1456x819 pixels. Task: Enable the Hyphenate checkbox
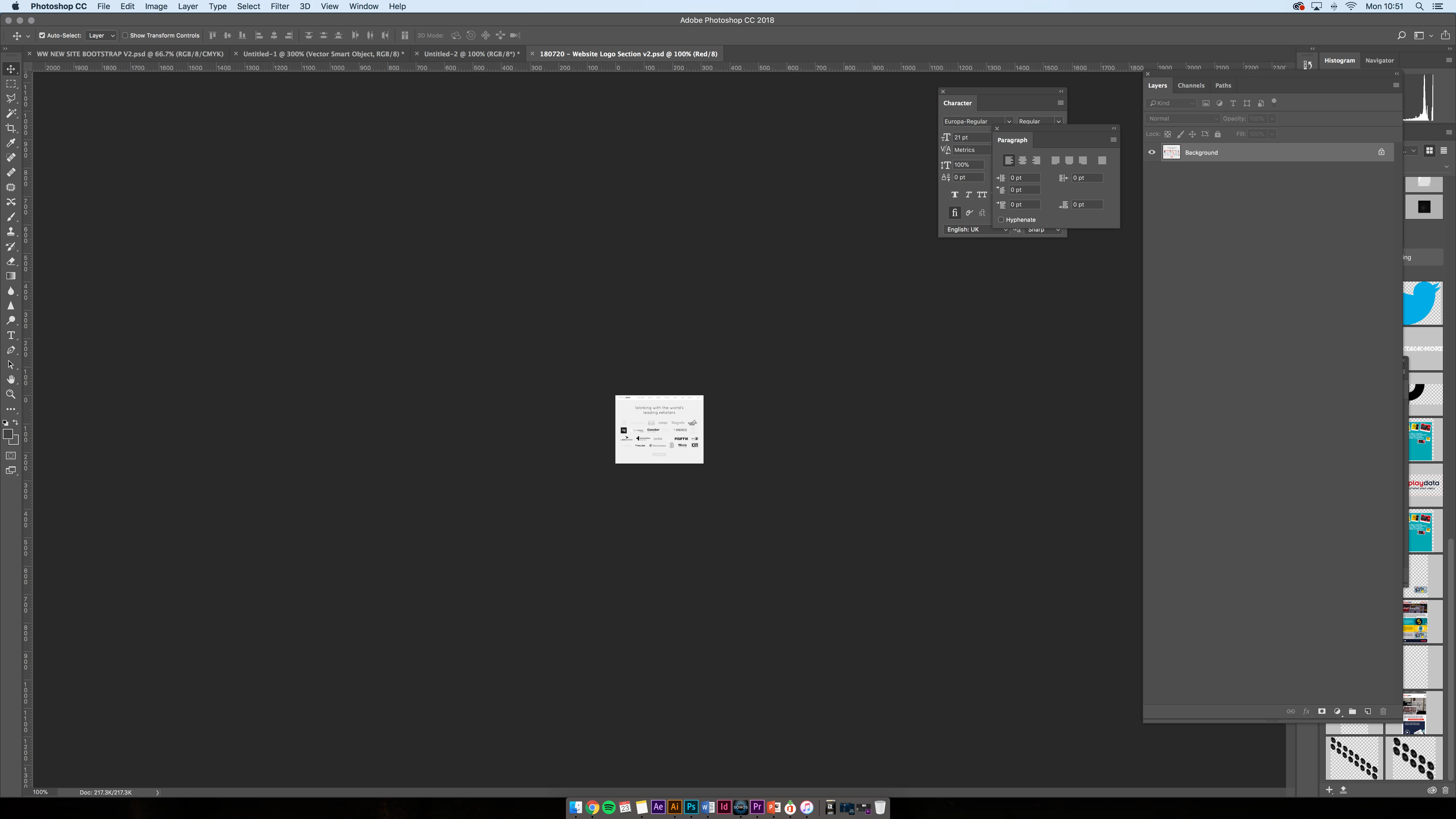(1001, 220)
